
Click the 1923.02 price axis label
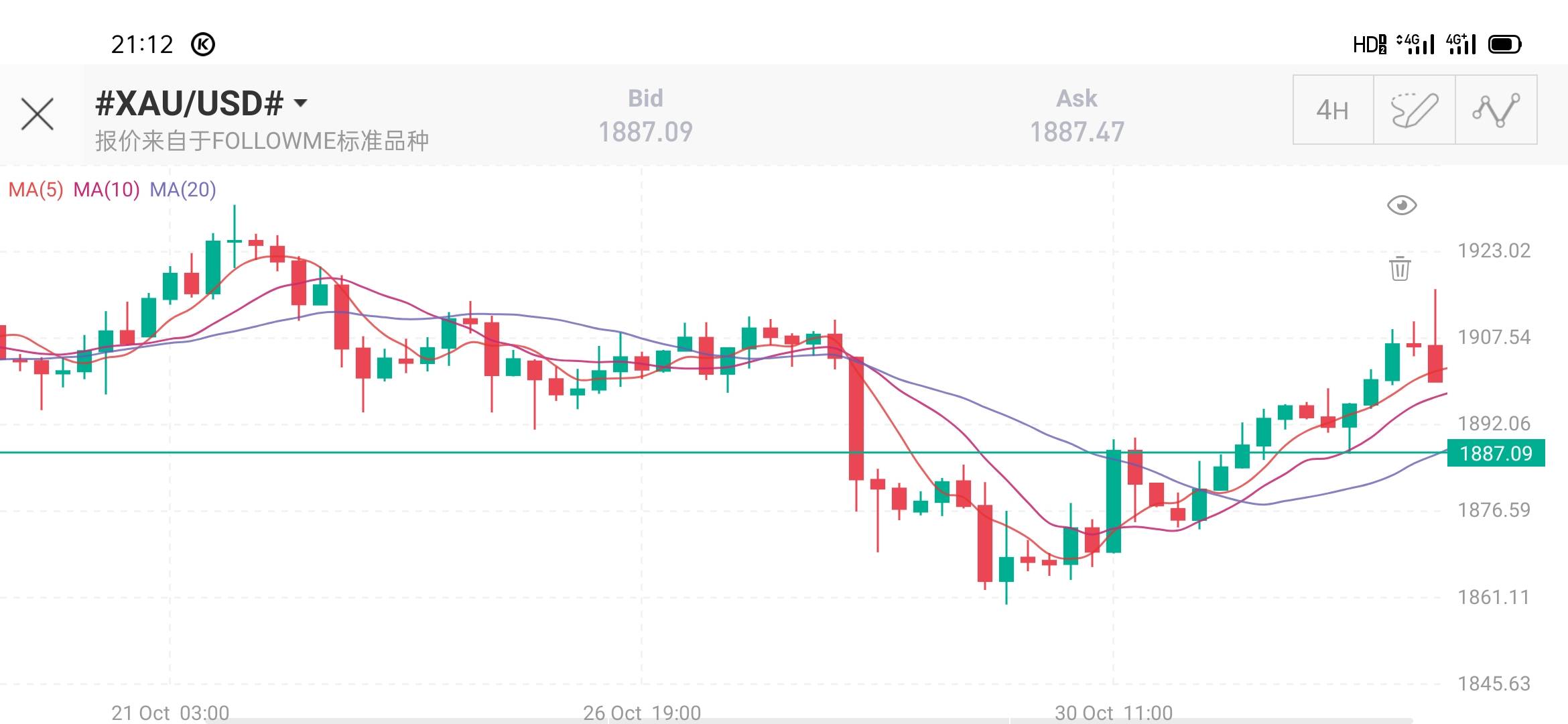1494,251
